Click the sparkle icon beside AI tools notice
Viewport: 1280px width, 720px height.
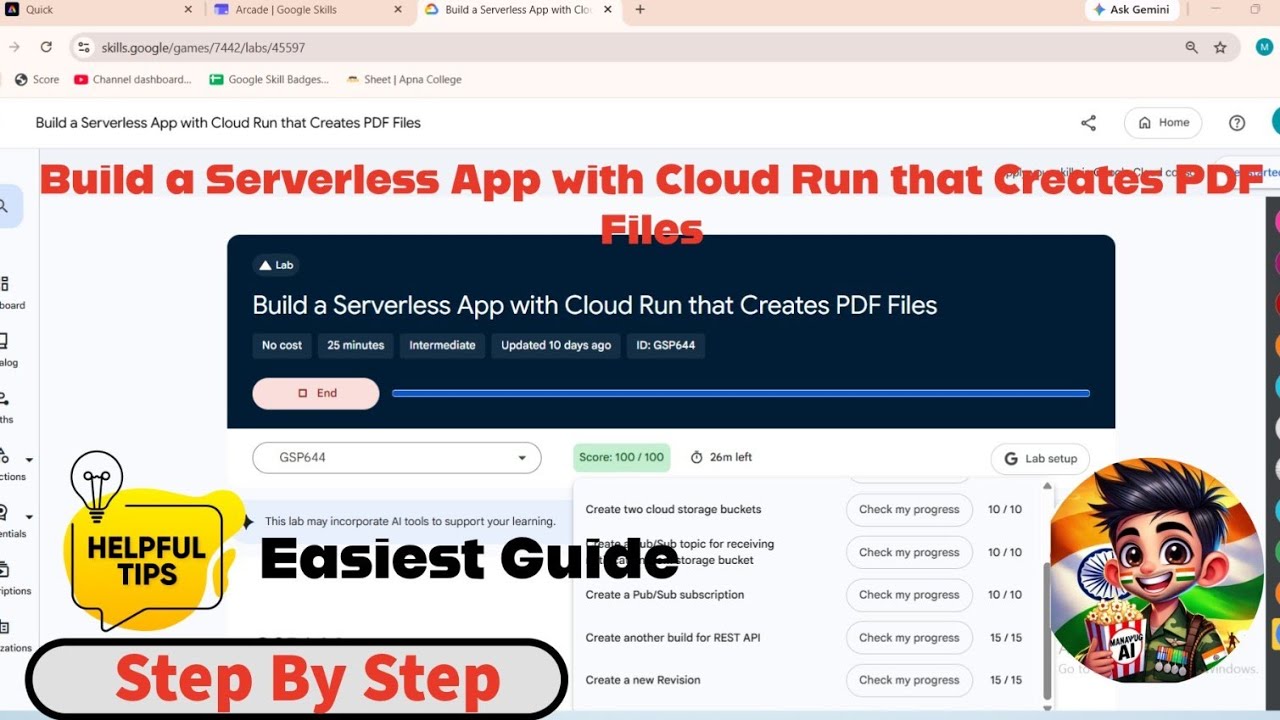point(248,521)
